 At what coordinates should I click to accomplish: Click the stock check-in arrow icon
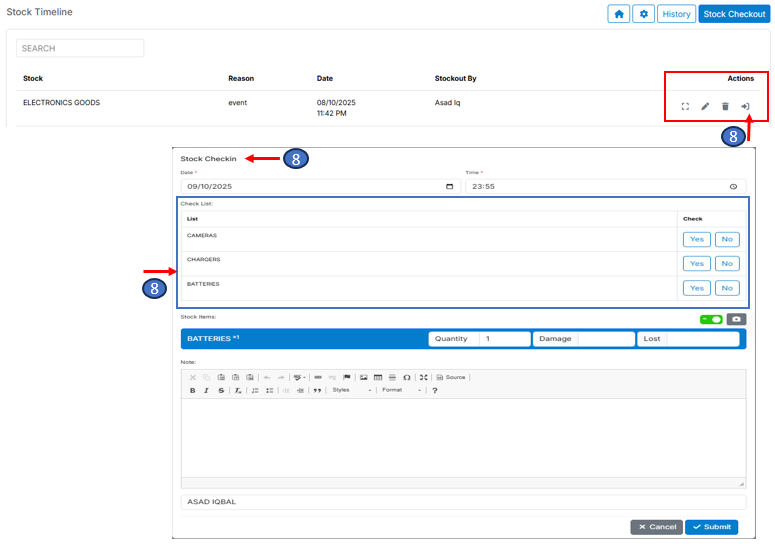pyautogui.click(x=745, y=106)
